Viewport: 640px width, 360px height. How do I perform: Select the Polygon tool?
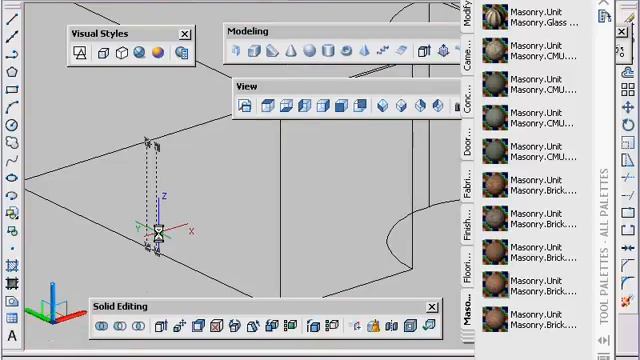click(x=12, y=72)
